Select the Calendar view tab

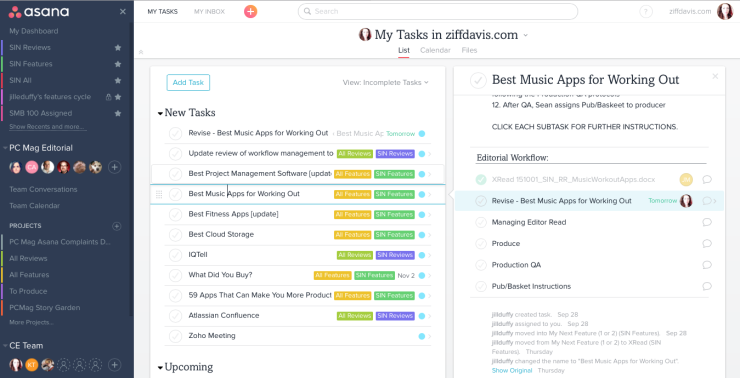pyautogui.click(x=435, y=50)
